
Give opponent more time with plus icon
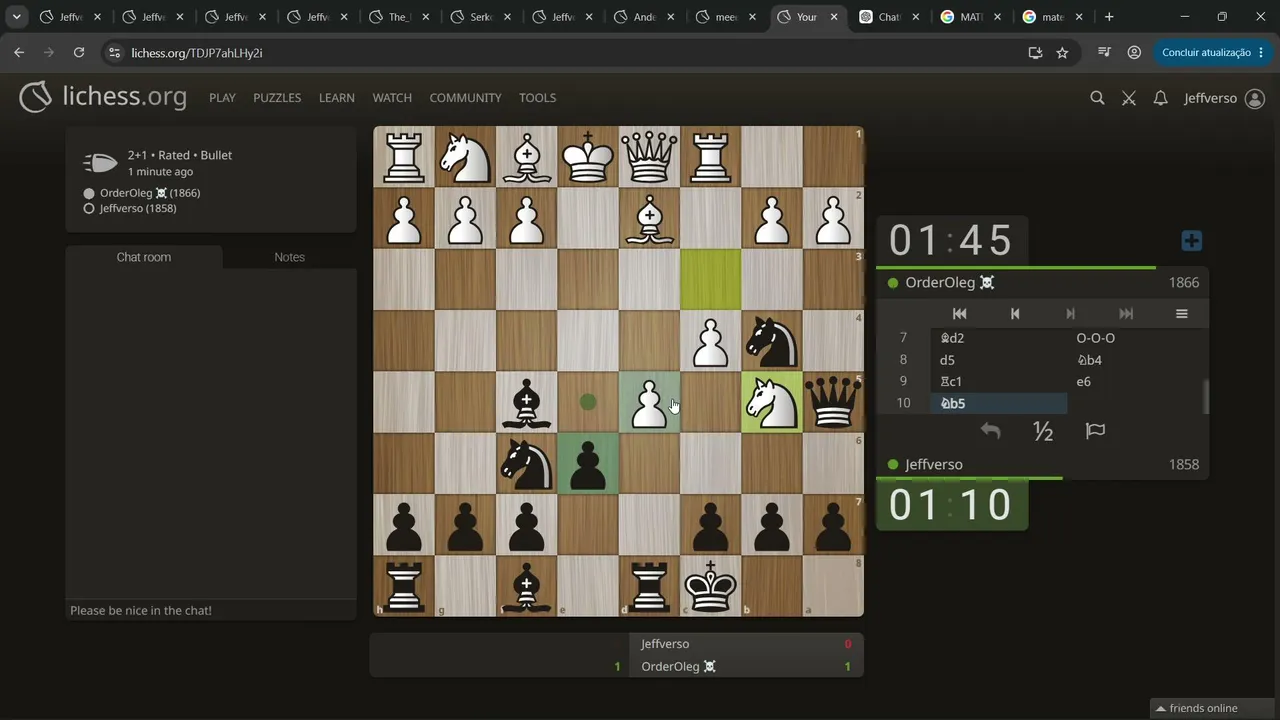pos(1191,241)
